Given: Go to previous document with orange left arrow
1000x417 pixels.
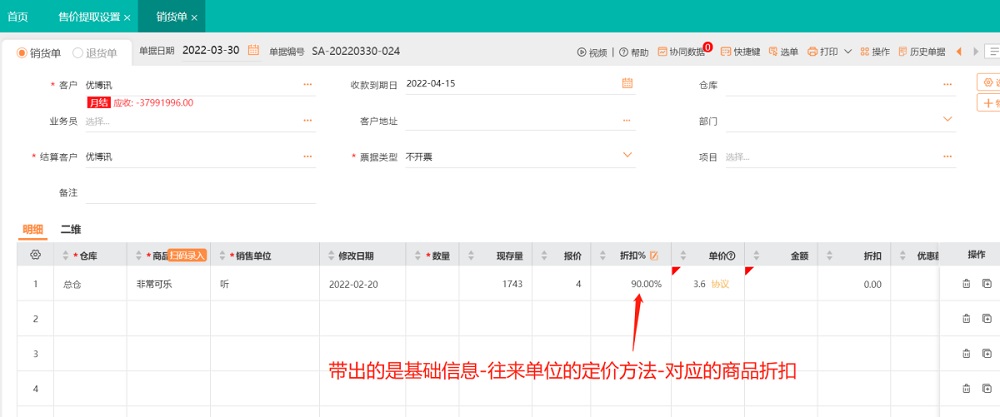Looking at the screenshot, I should (959, 52).
